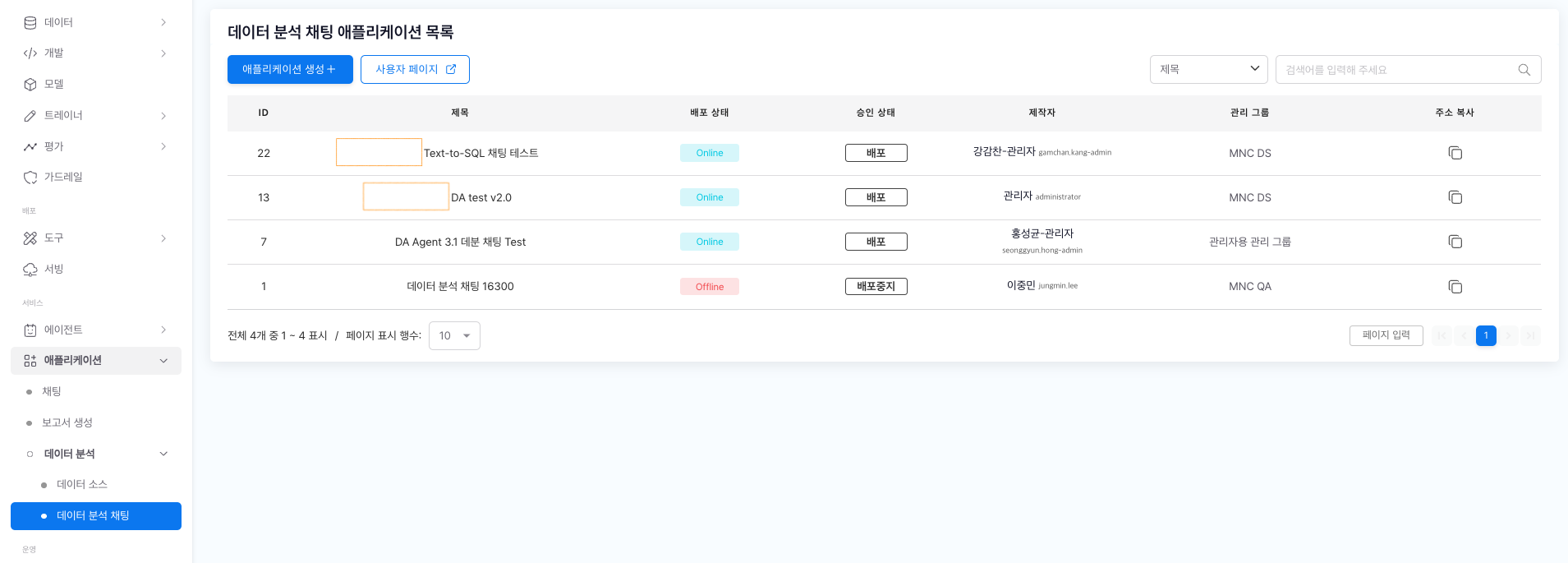Open the rows-per-page dropdown showing 10

tap(454, 335)
